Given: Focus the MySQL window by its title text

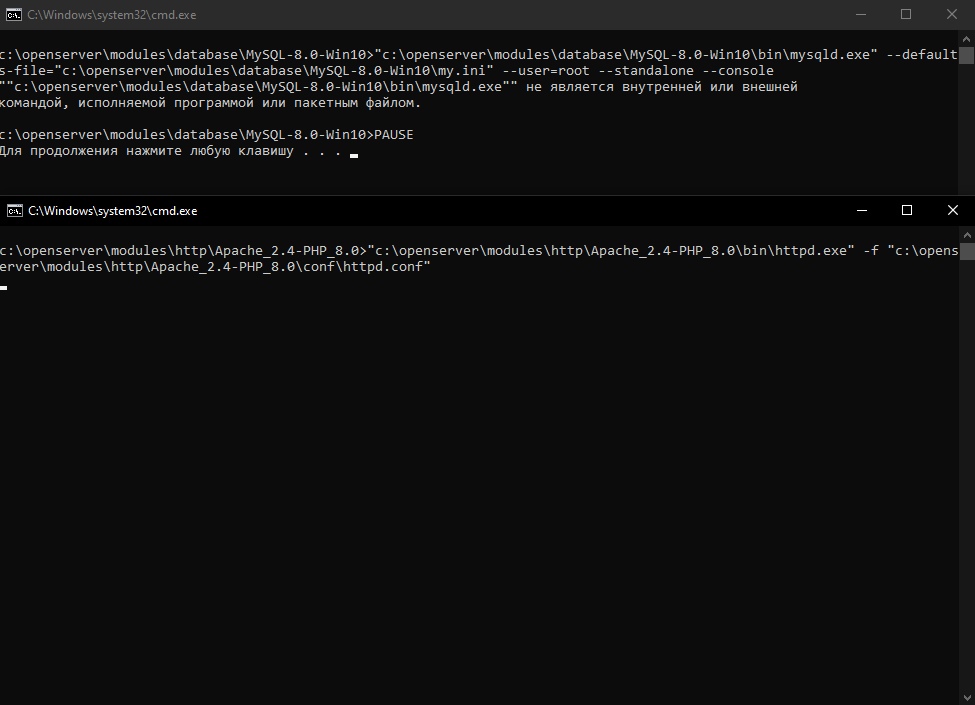Looking at the screenshot, I should pos(112,14).
